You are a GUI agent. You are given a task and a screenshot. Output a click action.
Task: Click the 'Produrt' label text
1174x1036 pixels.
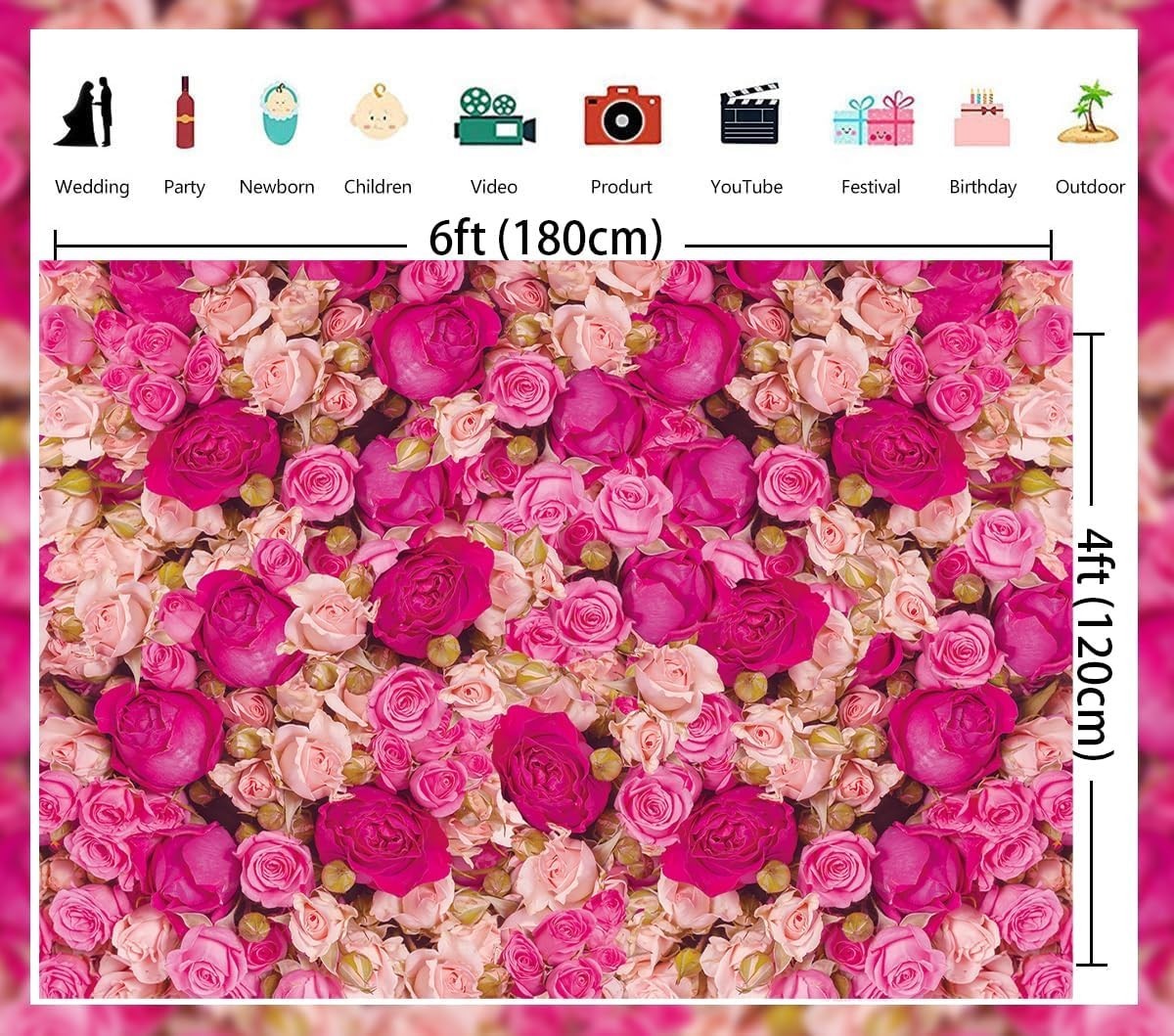click(x=621, y=187)
